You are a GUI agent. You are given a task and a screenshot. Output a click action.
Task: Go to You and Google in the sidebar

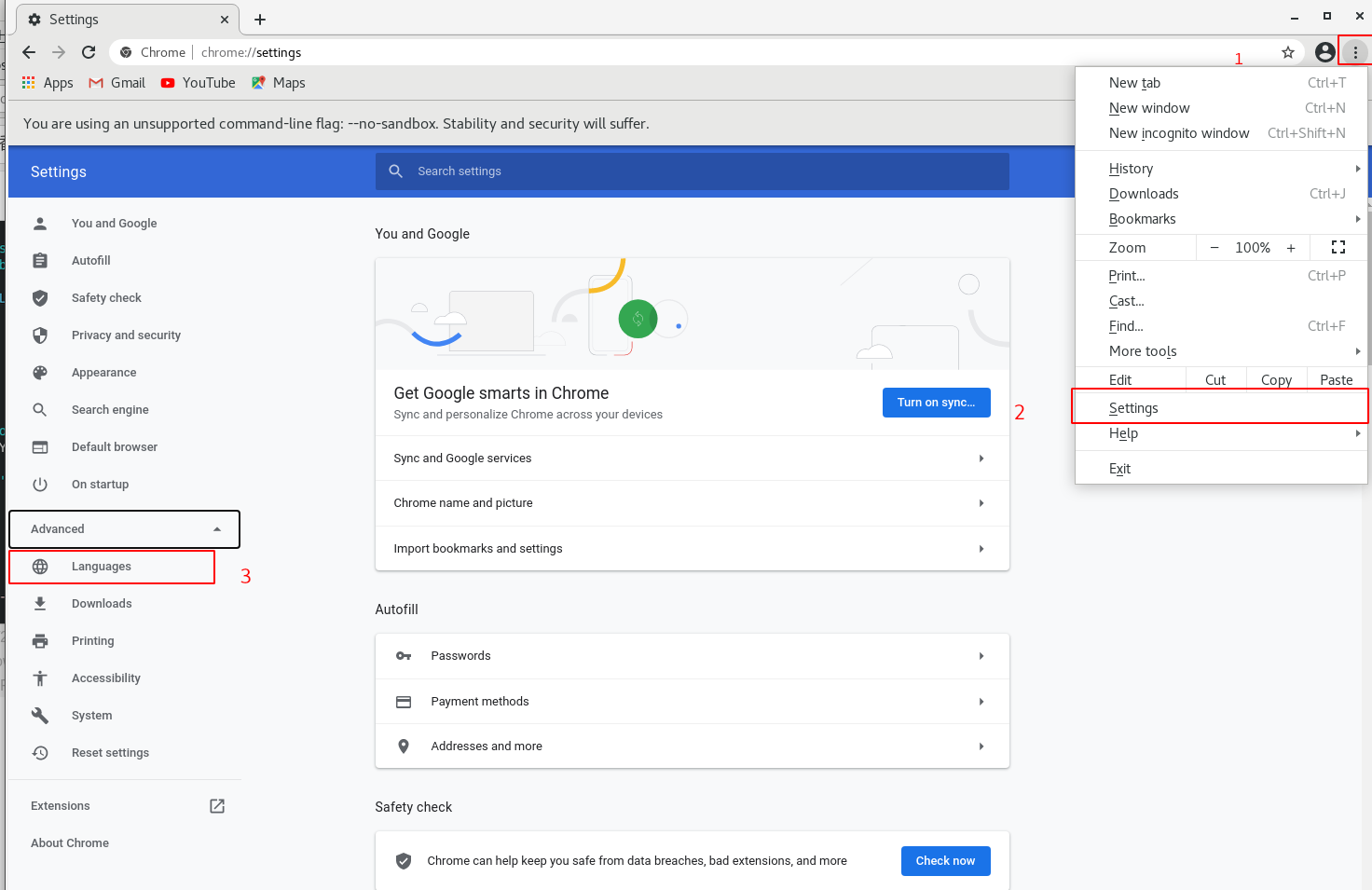[114, 224]
